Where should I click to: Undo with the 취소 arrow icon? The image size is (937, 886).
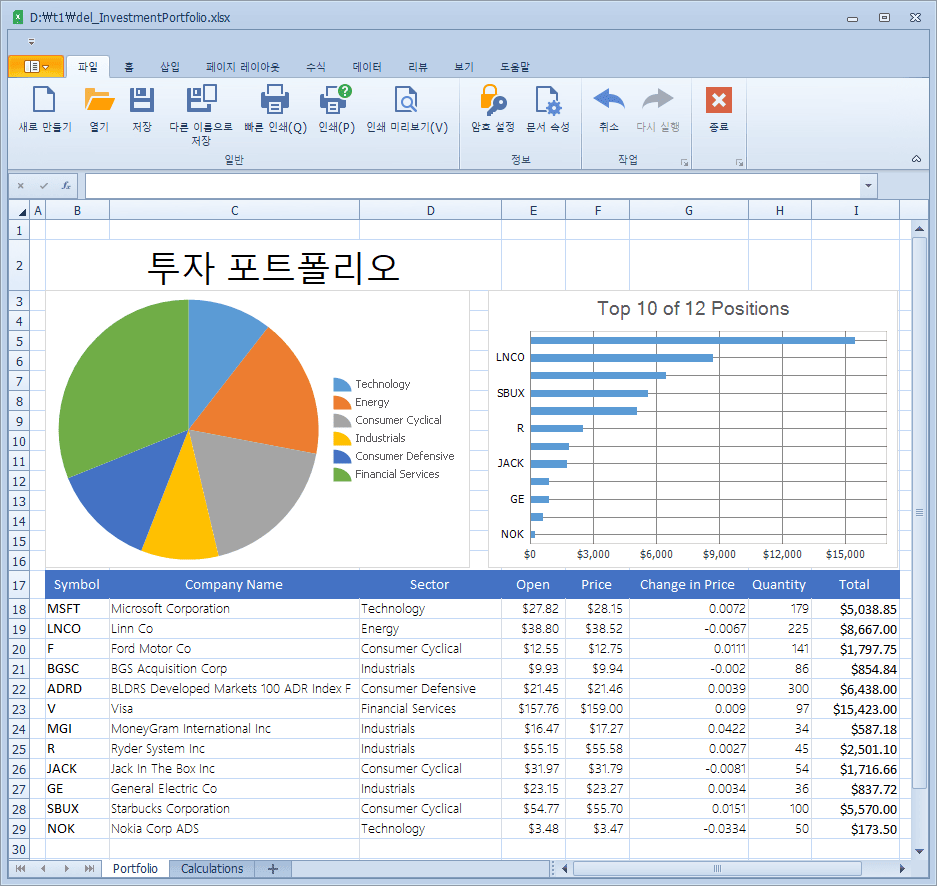(608, 99)
